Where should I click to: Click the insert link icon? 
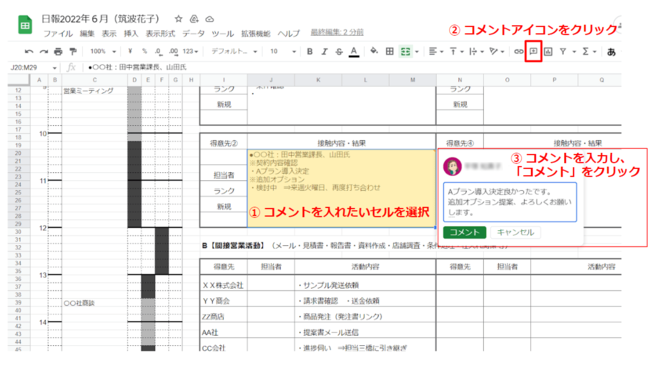(x=519, y=51)
